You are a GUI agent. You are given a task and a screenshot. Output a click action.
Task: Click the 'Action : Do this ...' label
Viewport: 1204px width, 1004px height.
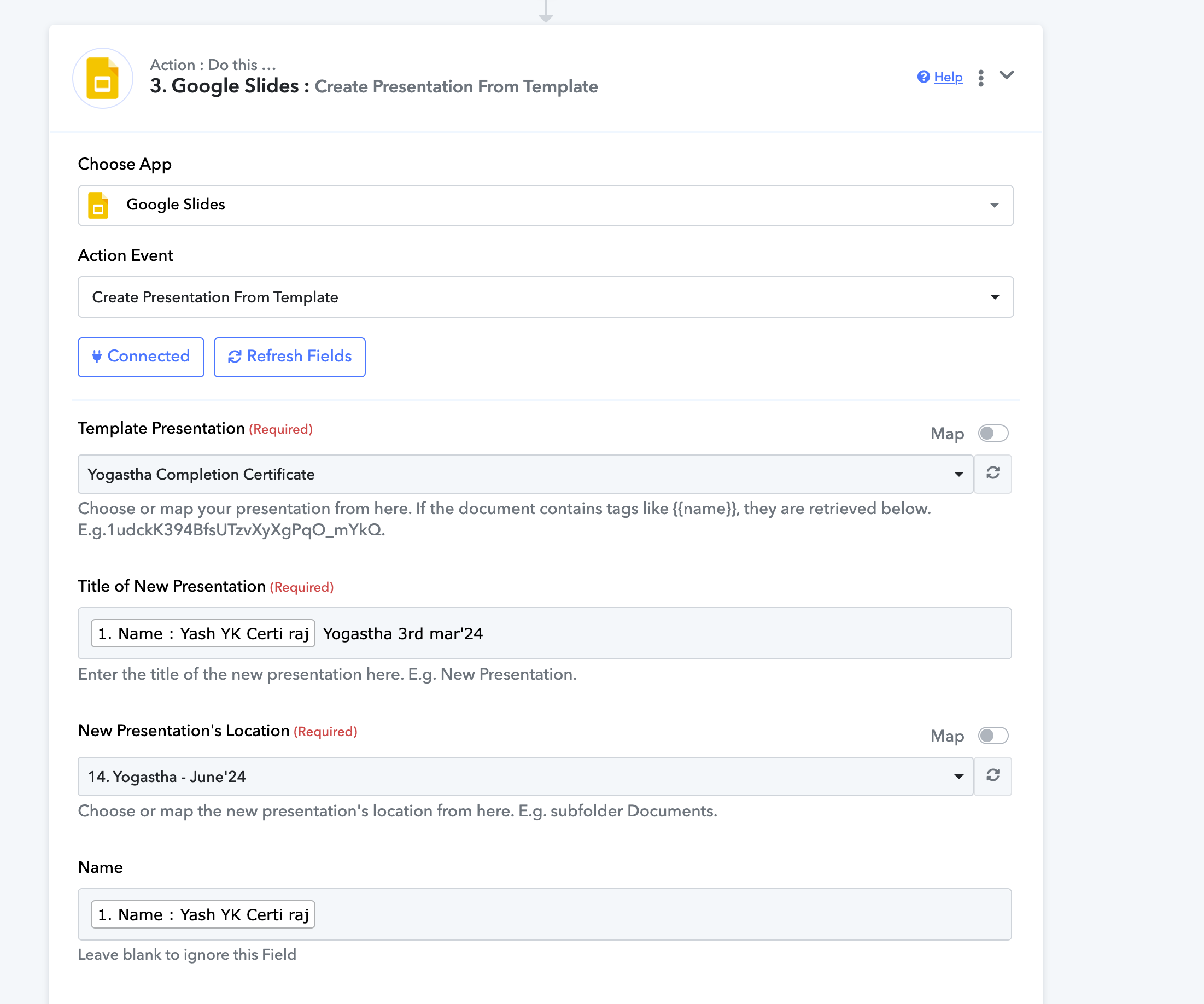pos(213,65)
